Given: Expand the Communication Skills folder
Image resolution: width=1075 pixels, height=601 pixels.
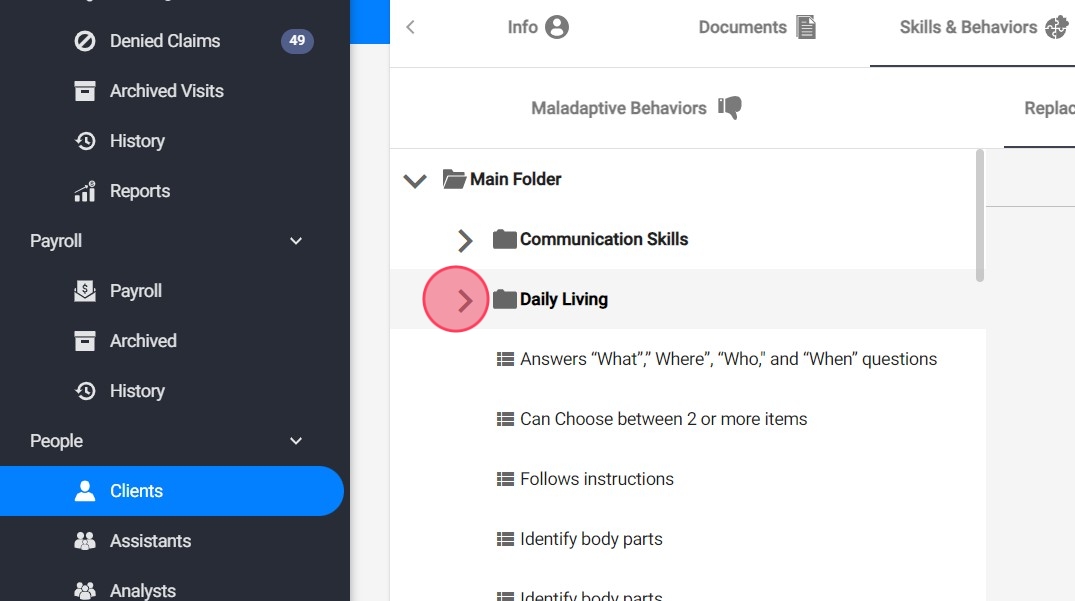Looking at the screenshot, I should (x=465, y=240).
